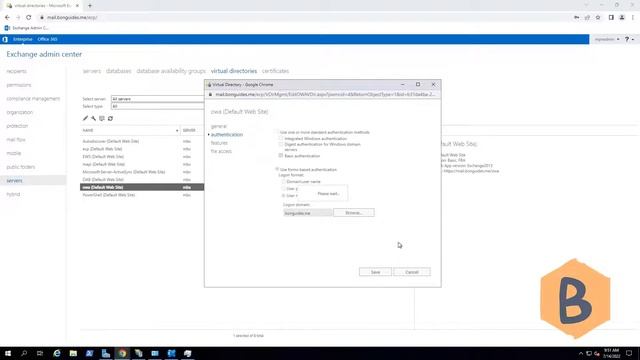Click the side panel icon in Chrome toolbar
The height and width of the screenshot is (360, 640).
tap(611, 18)
